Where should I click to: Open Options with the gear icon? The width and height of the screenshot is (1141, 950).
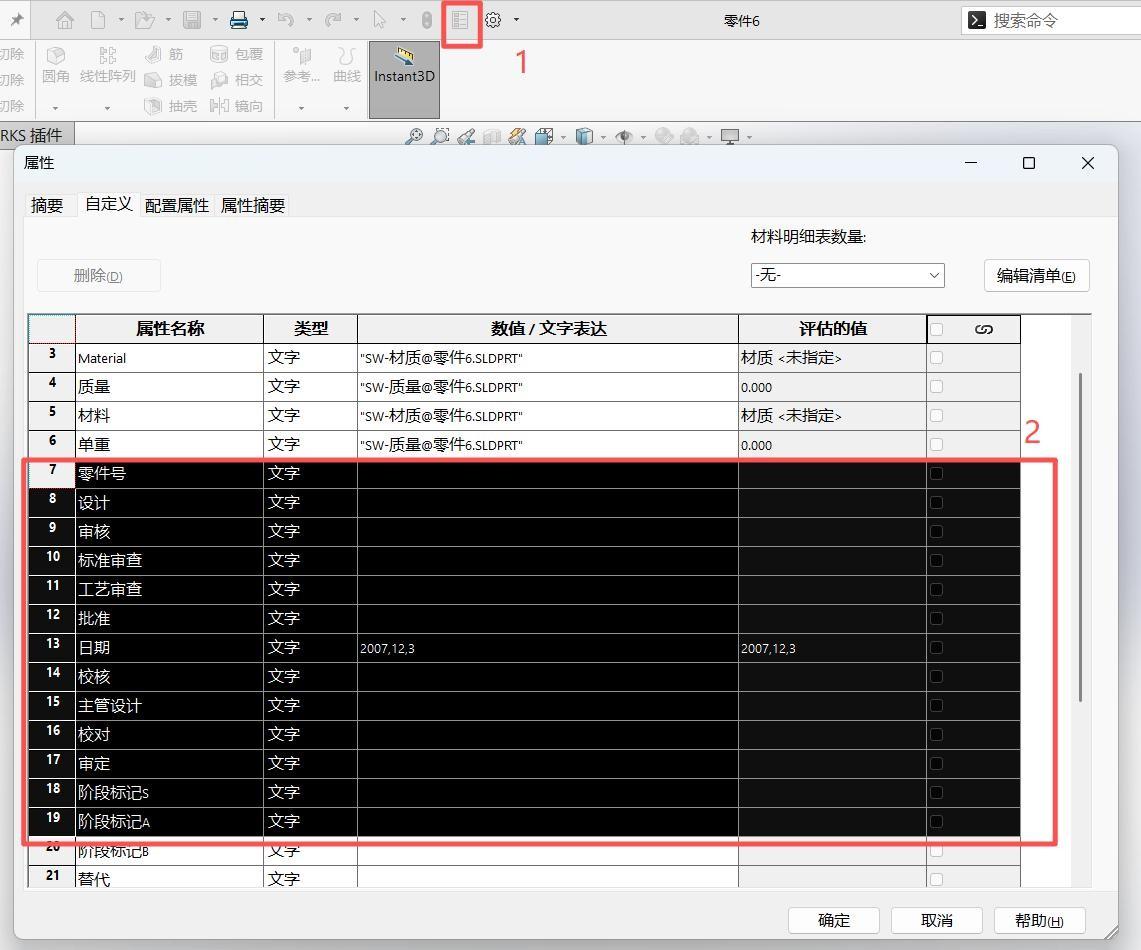click(493, 20)
